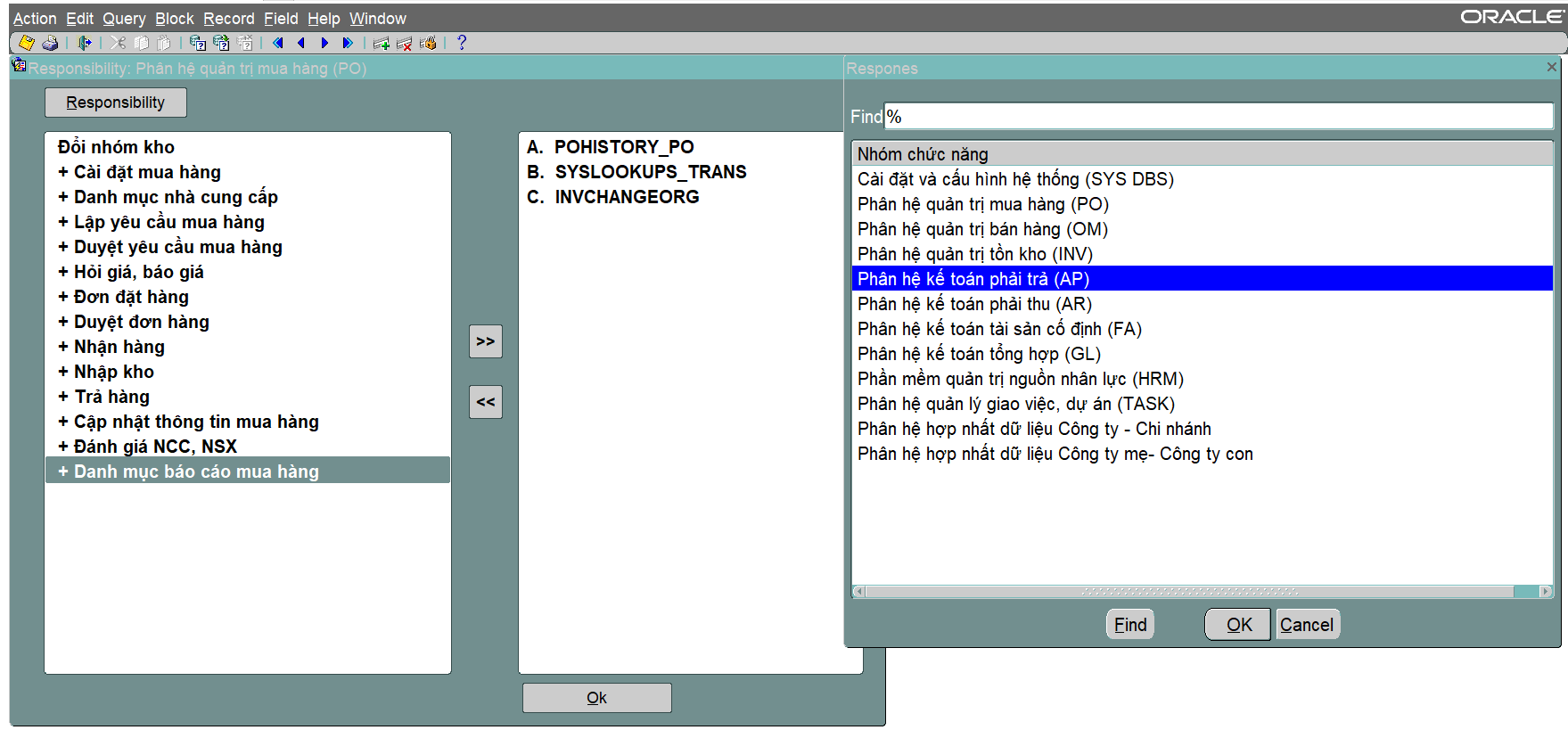
Task: Expand the Danh mục nhà cung cấp node
Action: [x=63, y=197]
